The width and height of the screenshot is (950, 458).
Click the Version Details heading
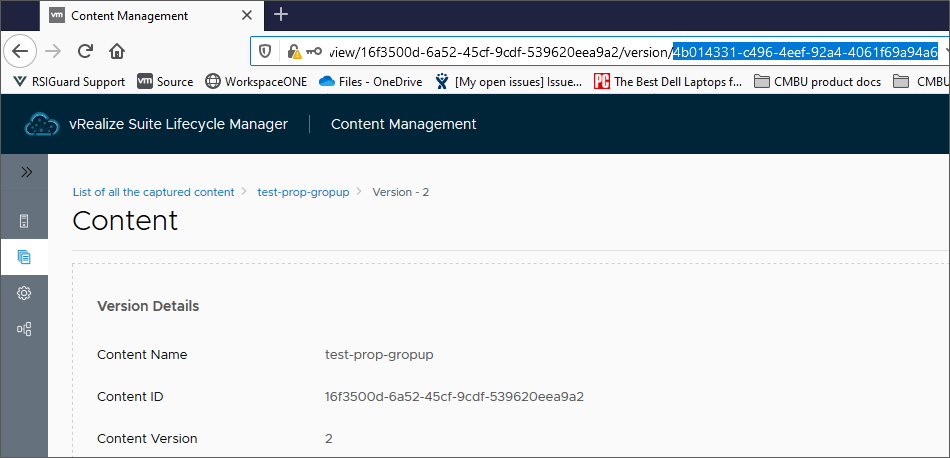[x=148, y=306]
